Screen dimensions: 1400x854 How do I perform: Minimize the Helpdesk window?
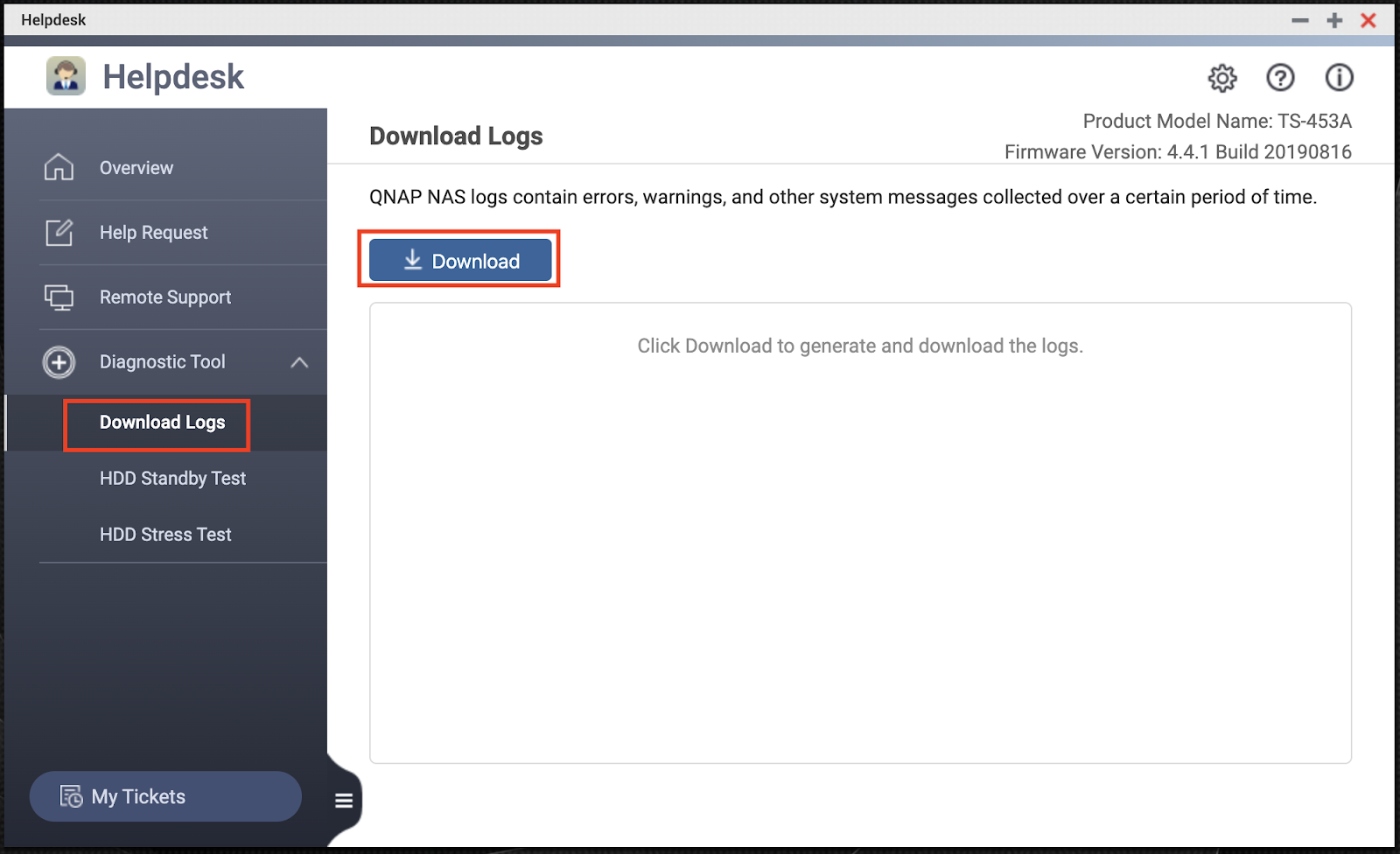tap(1300, 20)
